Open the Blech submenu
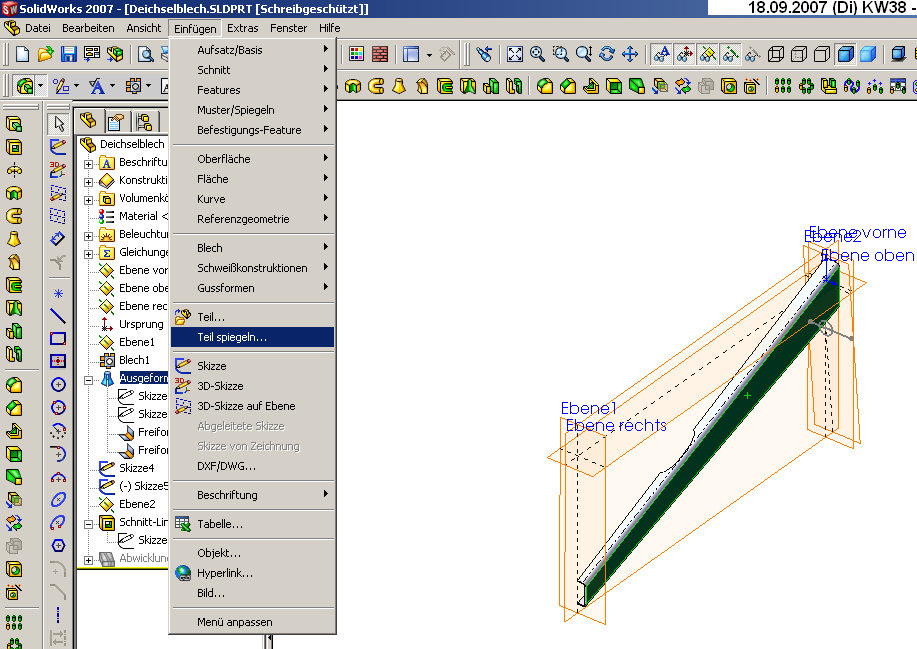 click(x=253, y=248)
